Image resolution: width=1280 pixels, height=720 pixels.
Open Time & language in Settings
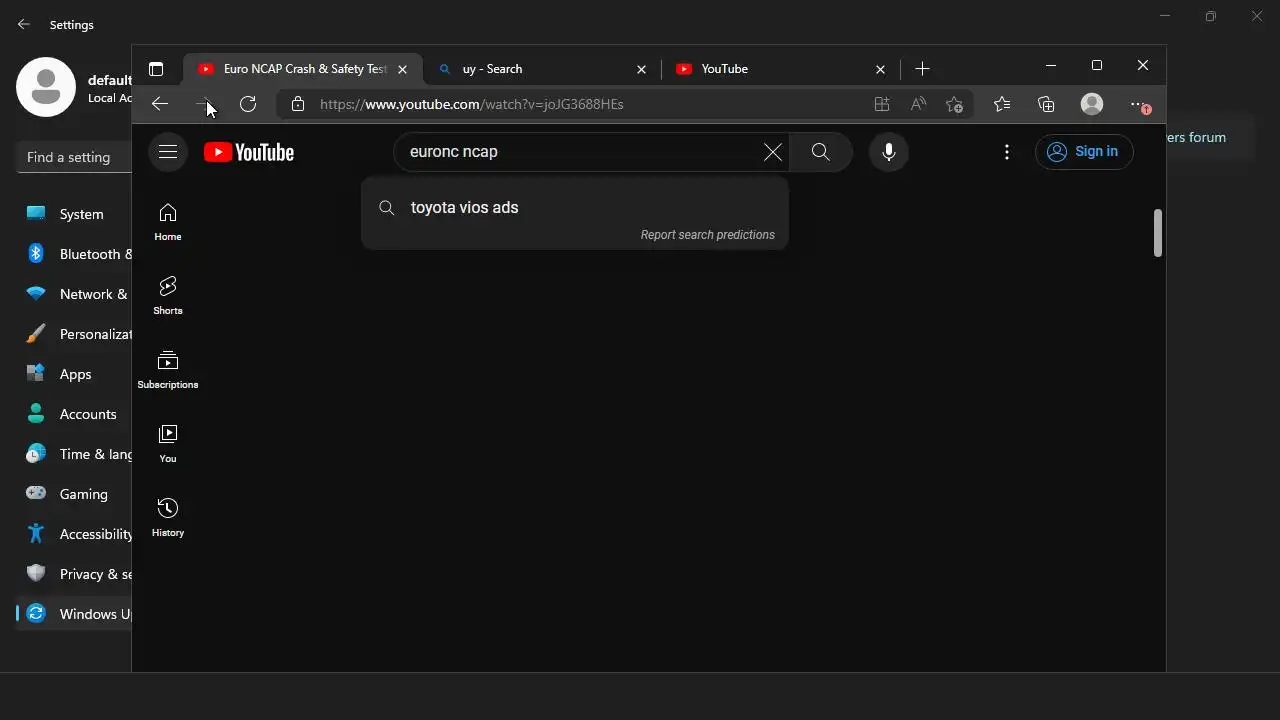click(x=74, y=454)
